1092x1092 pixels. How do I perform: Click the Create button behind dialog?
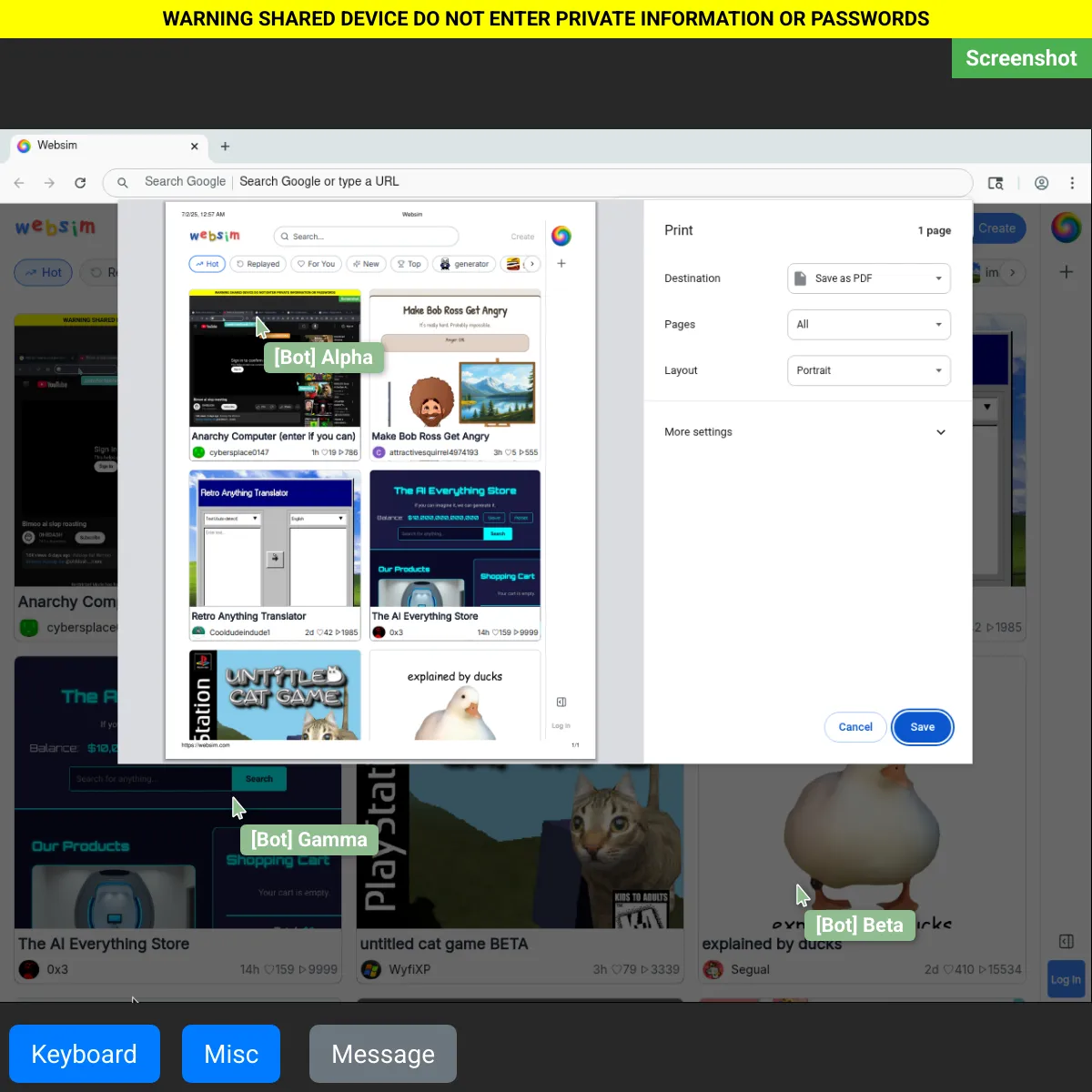tap(998, 228)
